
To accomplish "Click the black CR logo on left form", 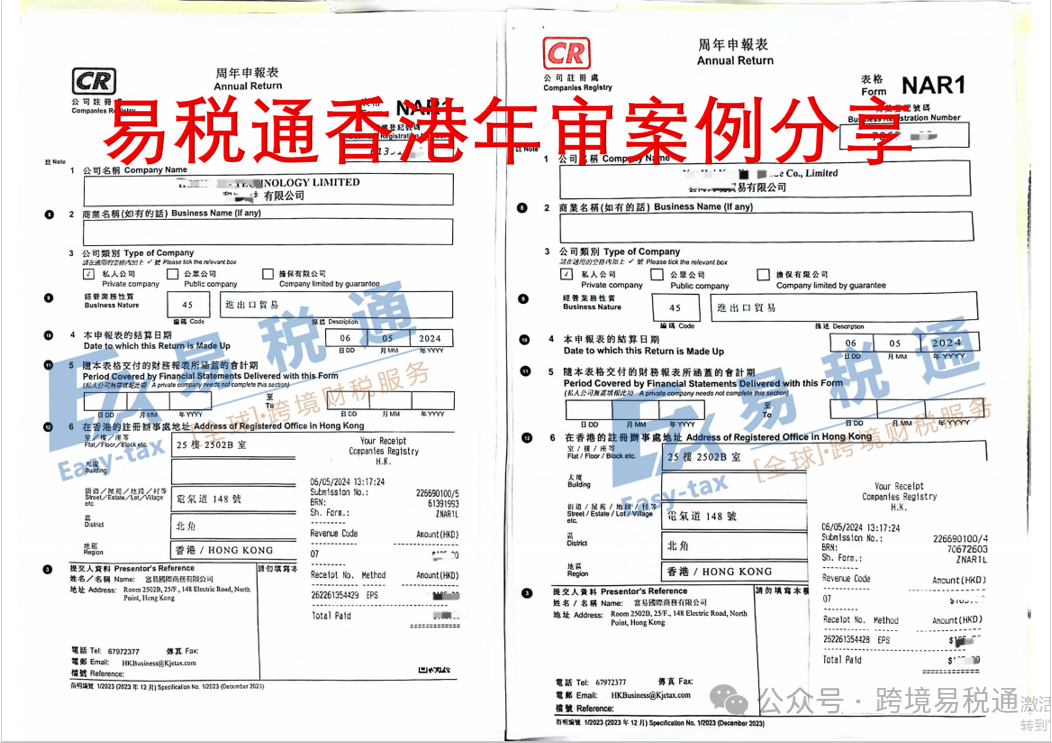I will (x=94, y=82).
